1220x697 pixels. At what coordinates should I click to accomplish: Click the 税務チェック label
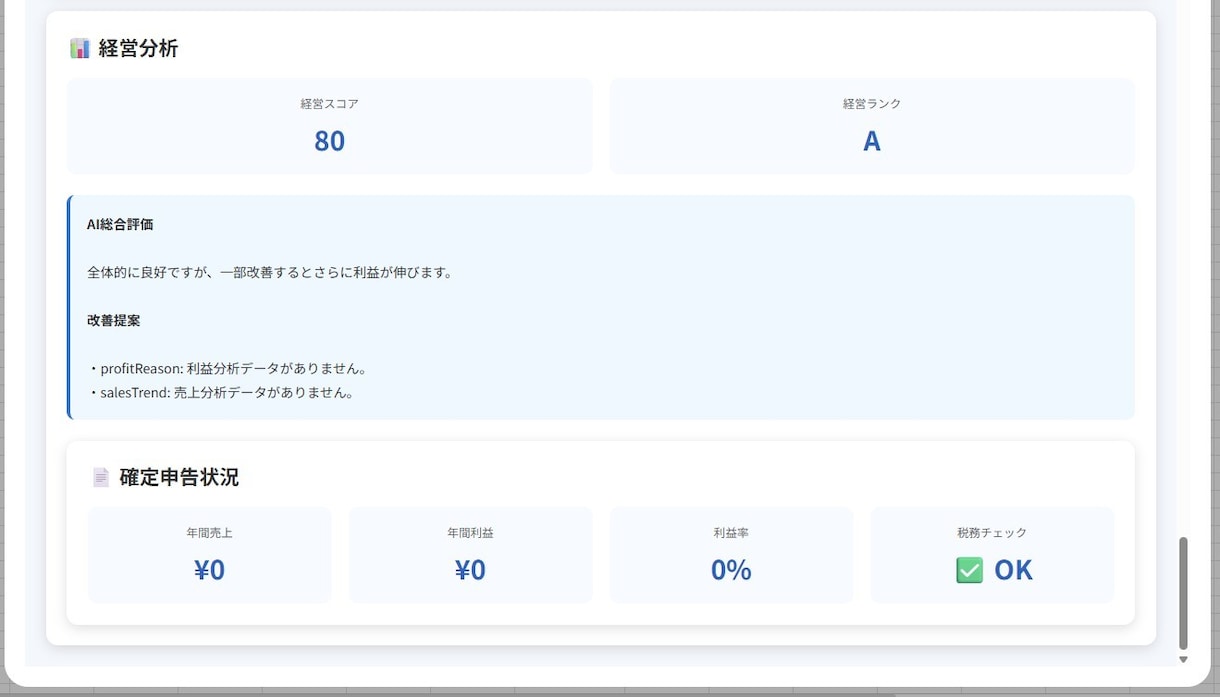click(x=992, y=533)
